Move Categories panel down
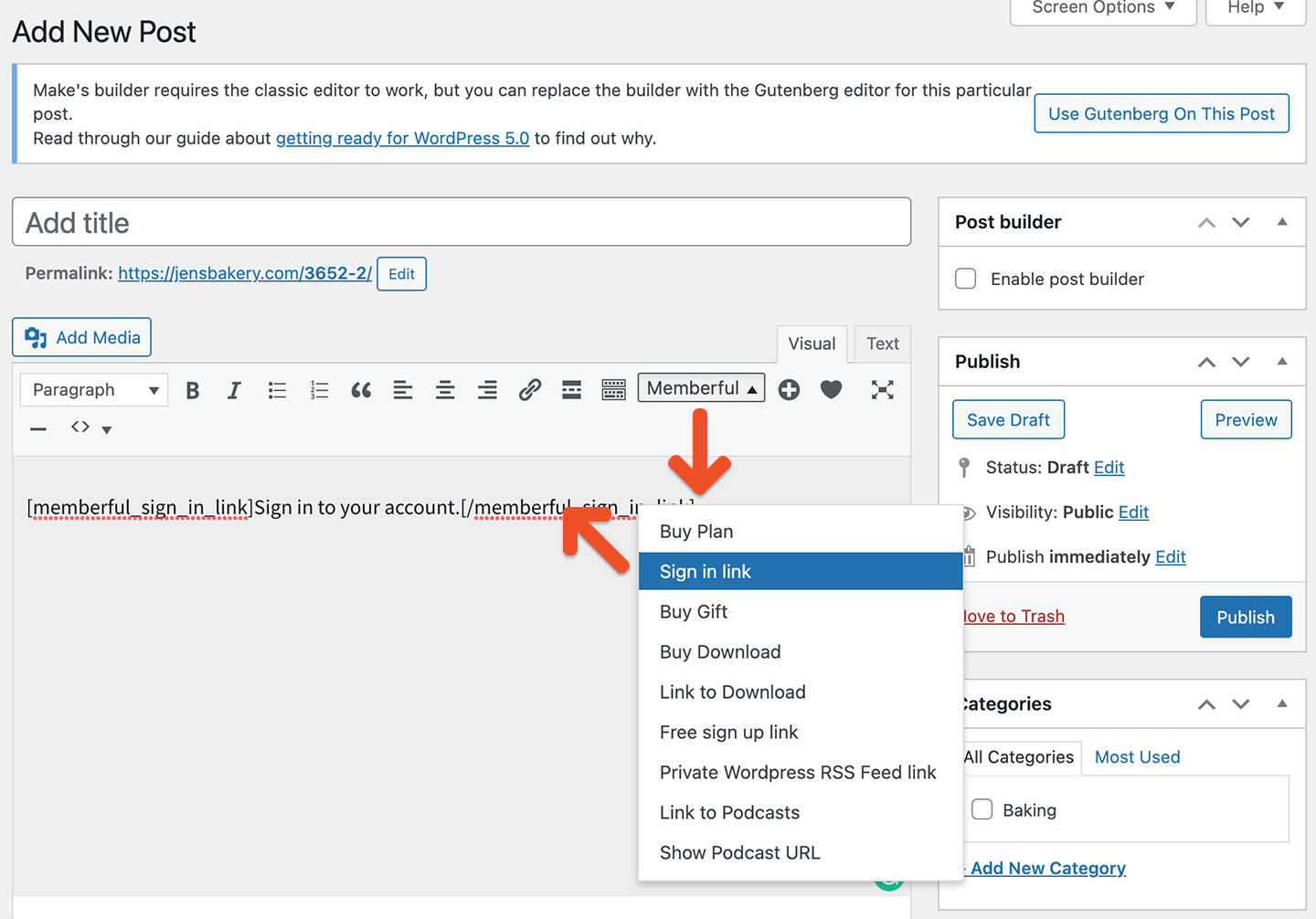This screenshot has height=919, width=1316. (x=1241, y=704)
